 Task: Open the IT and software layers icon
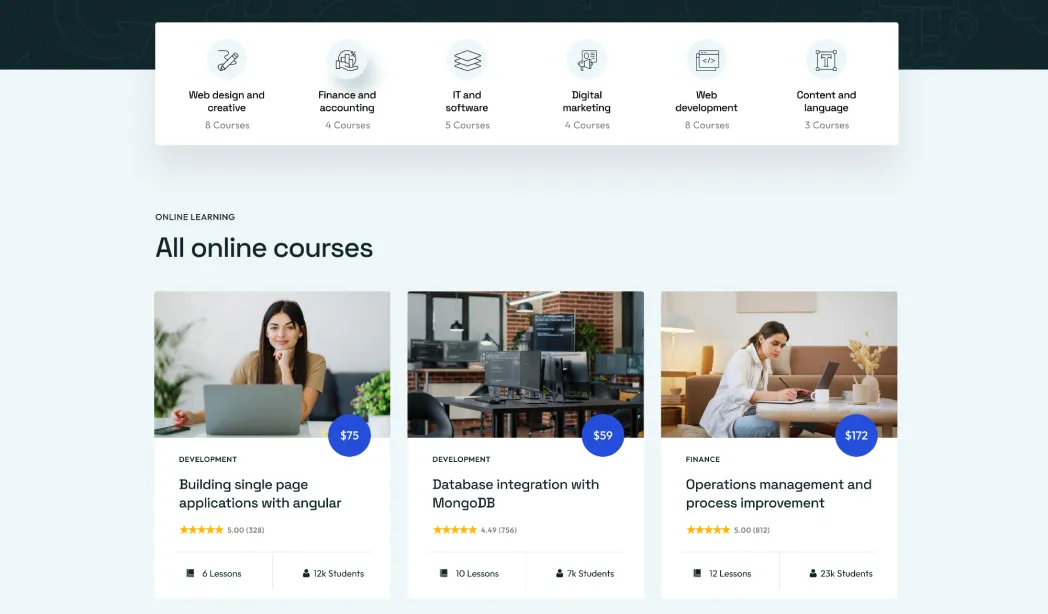467,60
